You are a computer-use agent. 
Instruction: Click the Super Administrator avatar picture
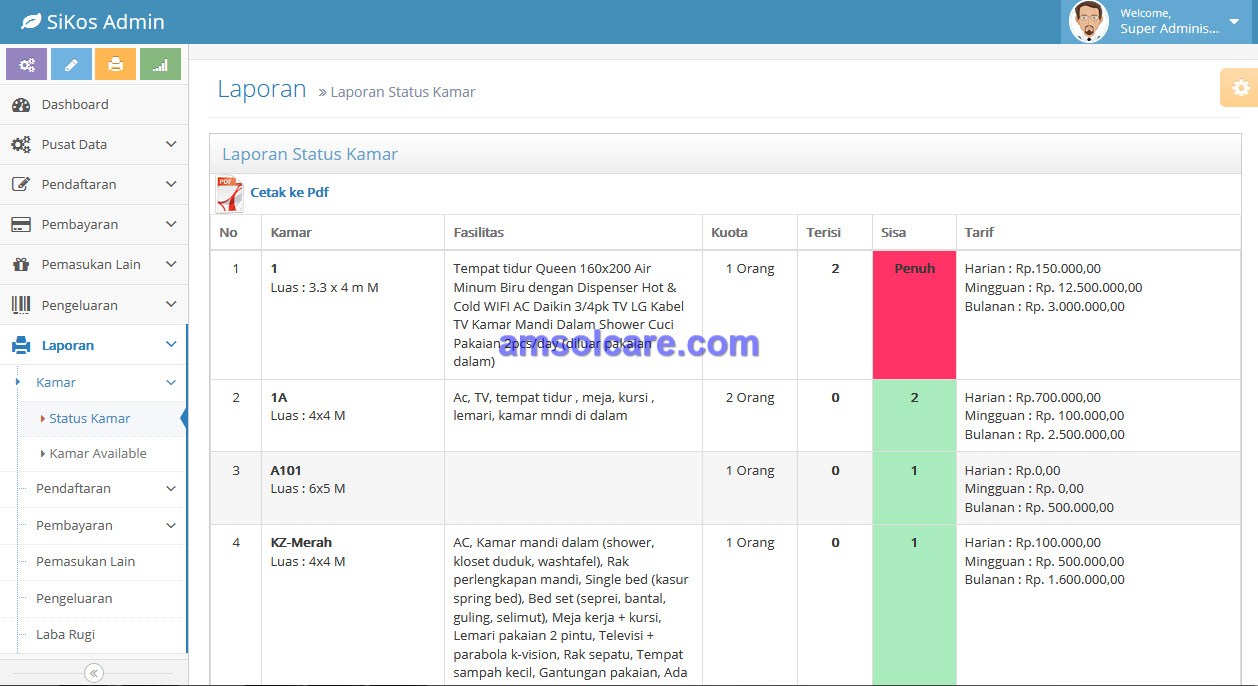1088,21
